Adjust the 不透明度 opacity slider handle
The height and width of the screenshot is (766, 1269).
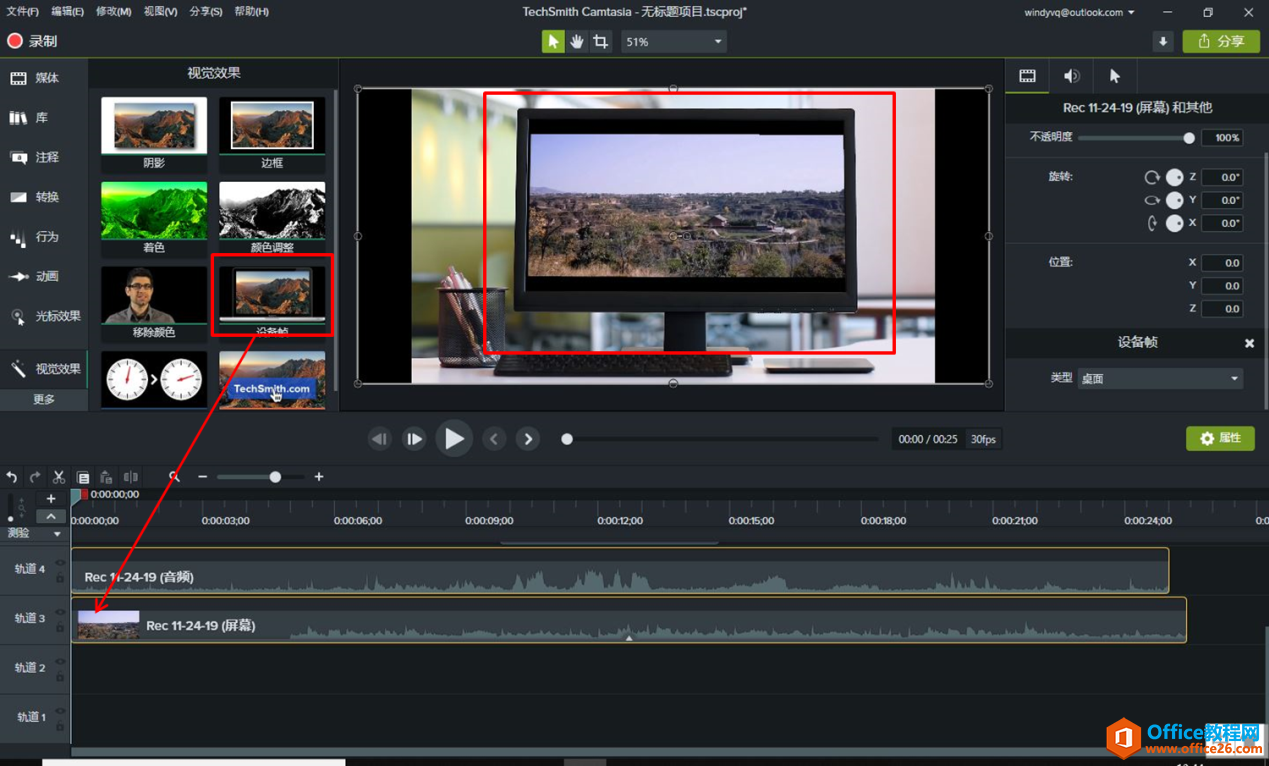(x=1189, y=138)
